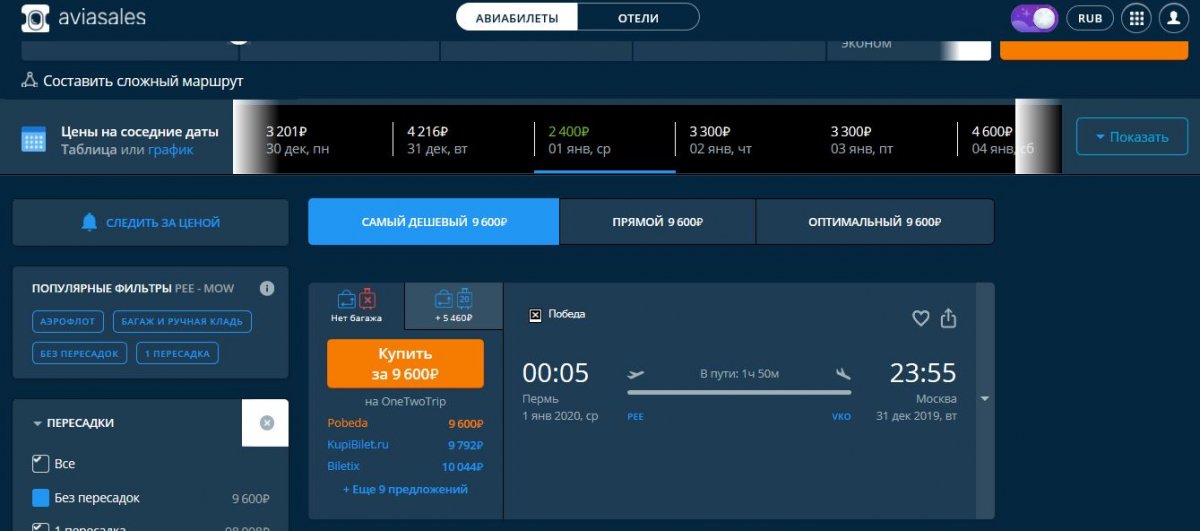Uncheck the 'Без пересадок' checkbox
The height and width of the screenshot is (531, 1200).
(x=41, y=498)
